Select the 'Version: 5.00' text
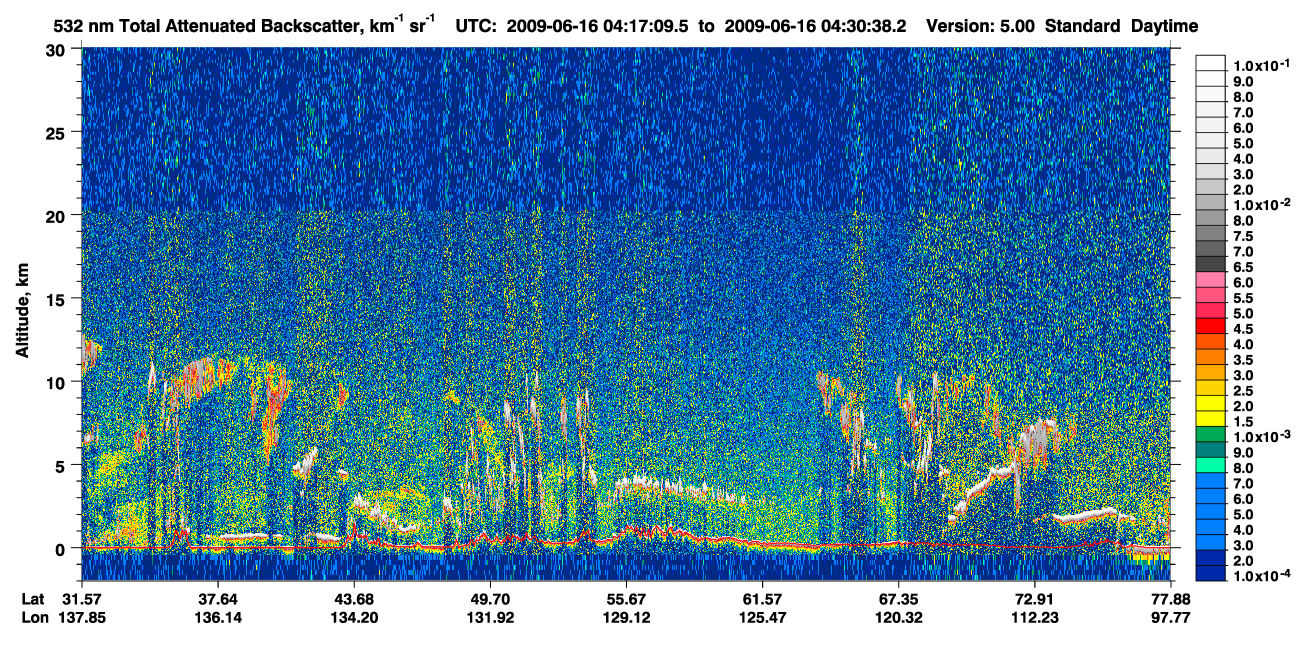The width and height of the screenshot is (1300, 667). [x=981, y=25]
